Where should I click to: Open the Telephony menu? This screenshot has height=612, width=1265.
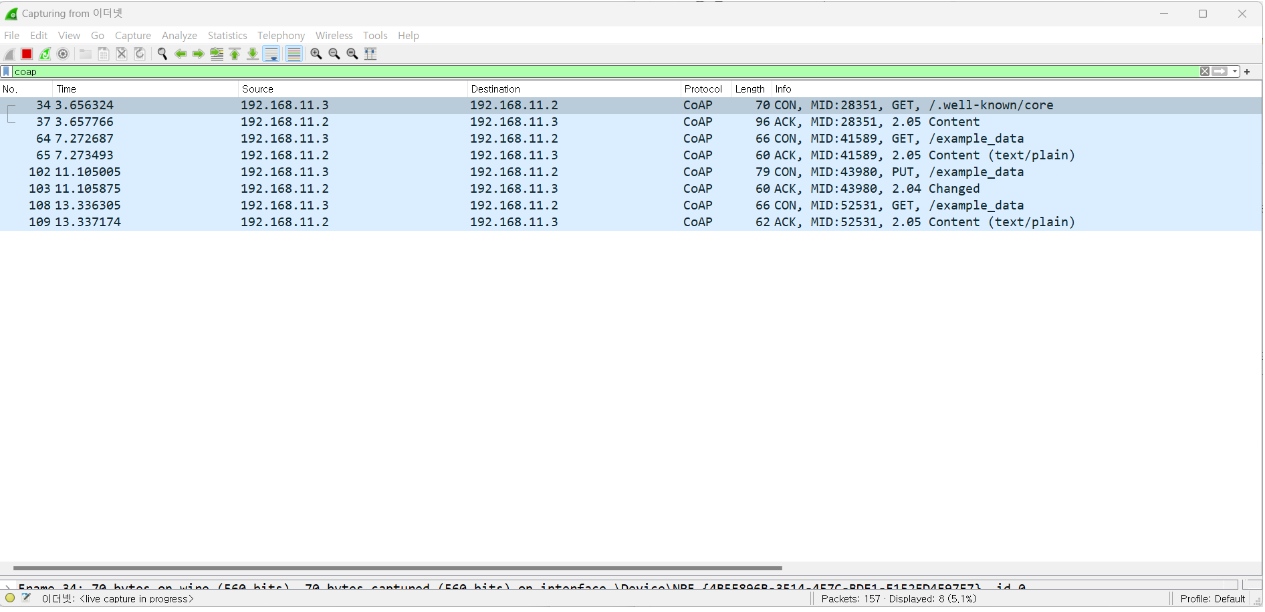(281, 36)
